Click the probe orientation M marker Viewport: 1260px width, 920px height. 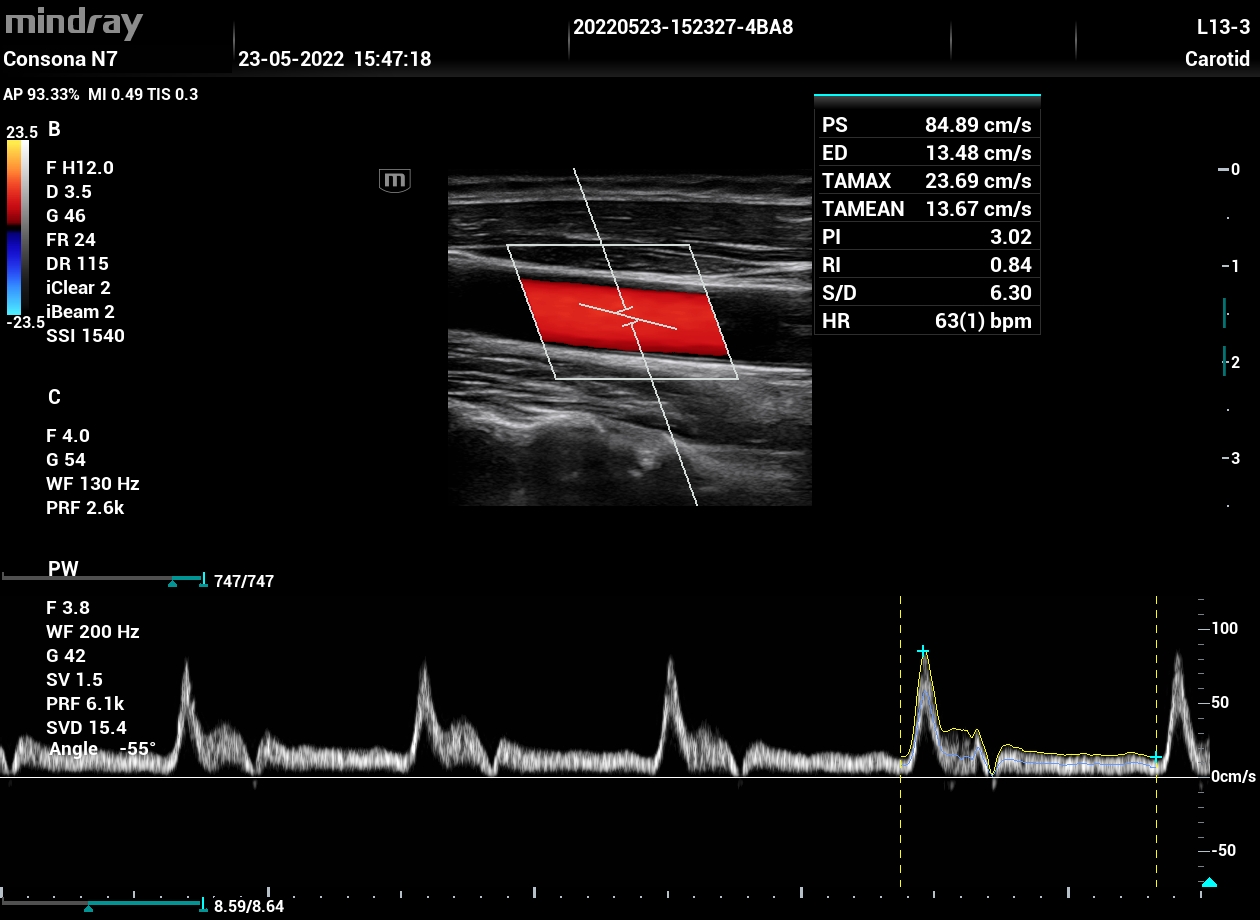[395, 180]
